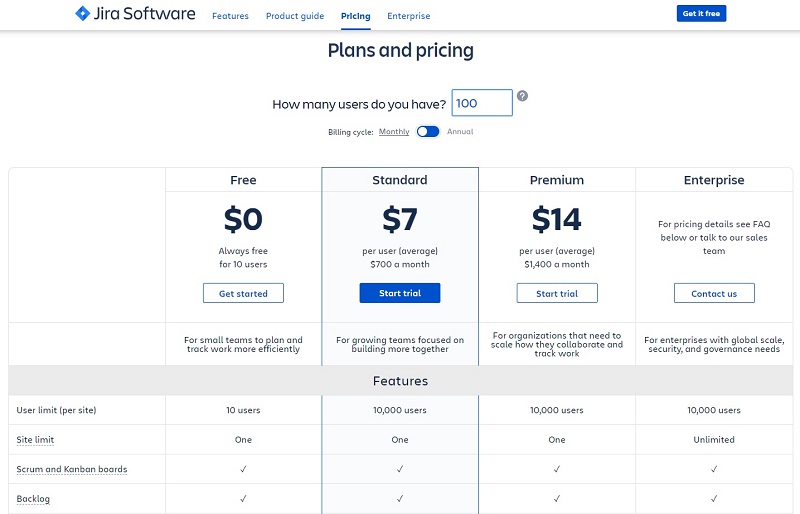This screenshot has width=800, height=514.
Task: Click the question mark help icon
Action: [522, 95]
